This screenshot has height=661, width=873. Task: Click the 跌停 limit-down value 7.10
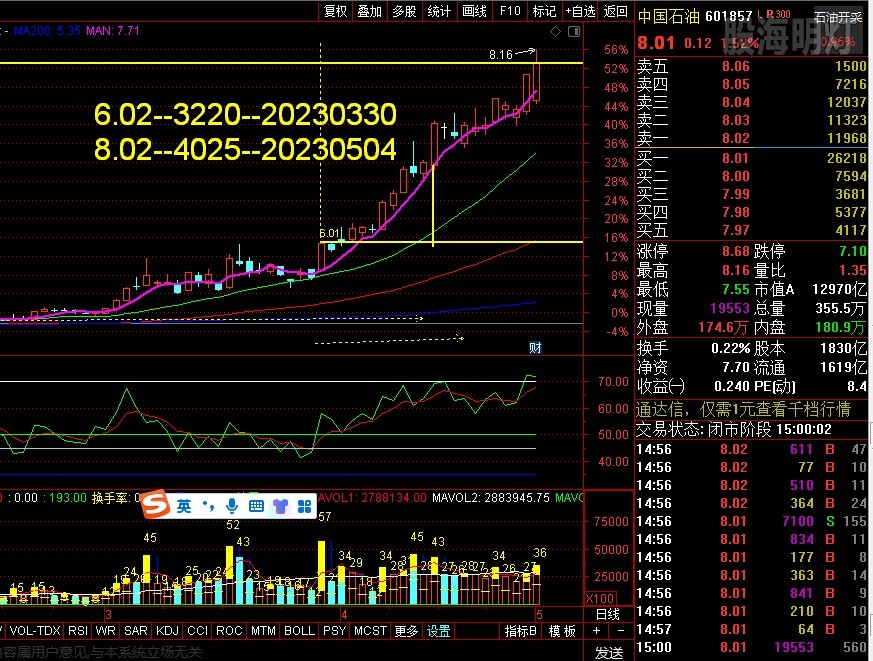(x=853, y=251)
